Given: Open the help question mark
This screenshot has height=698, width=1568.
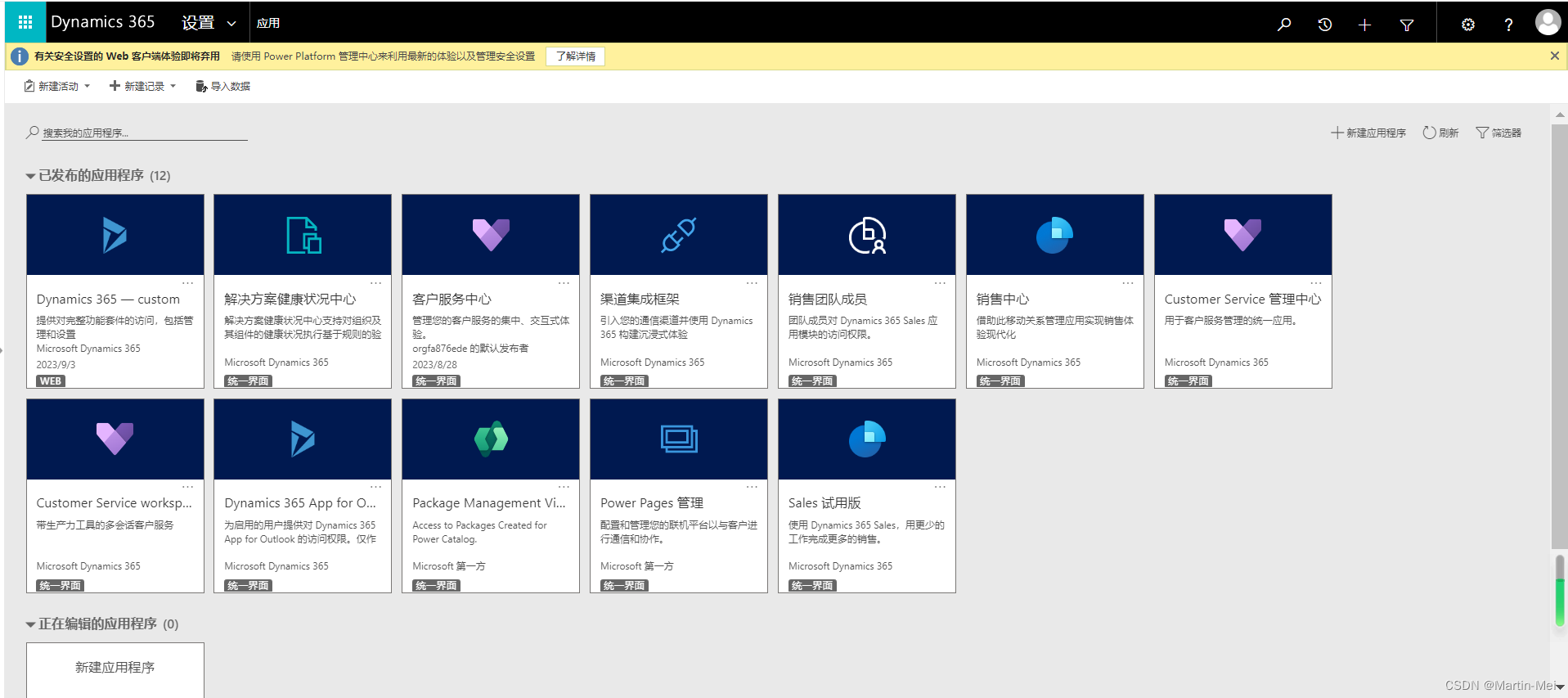Looking at the screenshot, I should (1508, 25).
